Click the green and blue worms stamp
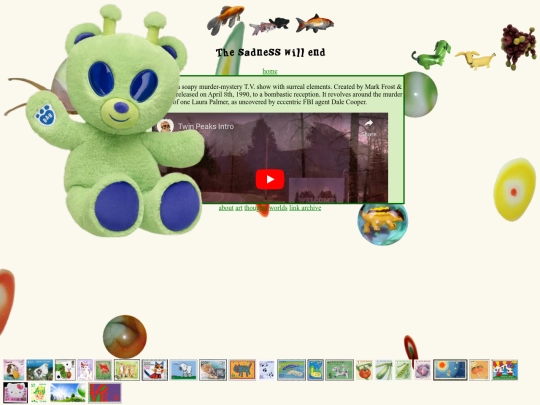The height and width of the screenshot is (405, 540). (x=291, y=370)
